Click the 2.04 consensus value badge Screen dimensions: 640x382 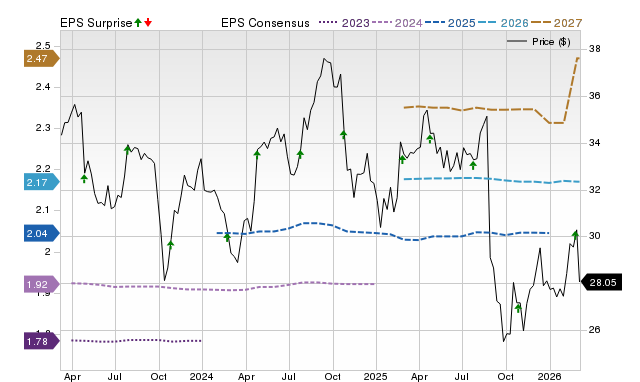pyautogui.click(x=42, y=233)
